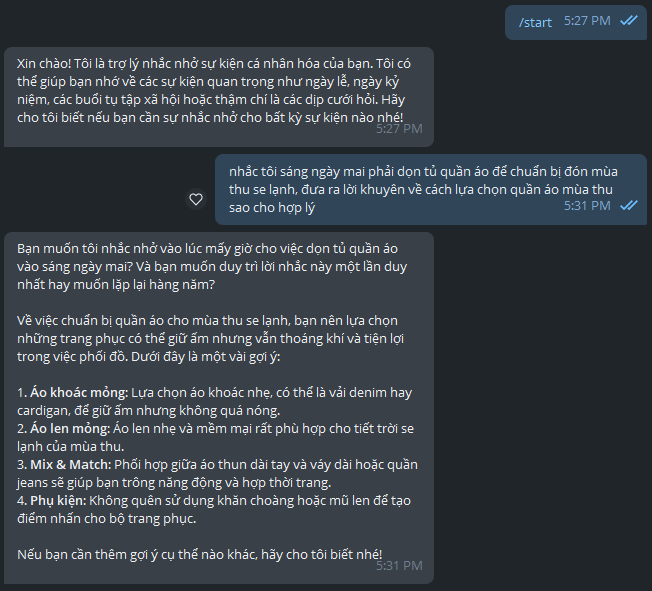
Task: Click the read checkmarks on /start message
Action: tap(629, 20)
